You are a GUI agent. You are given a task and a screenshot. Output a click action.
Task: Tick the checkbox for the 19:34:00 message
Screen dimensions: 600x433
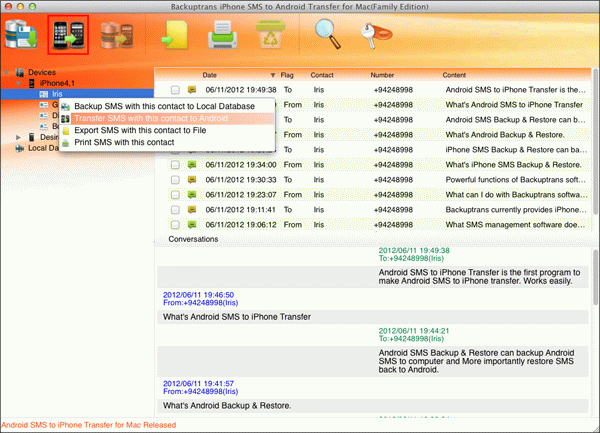click(175, 165)
